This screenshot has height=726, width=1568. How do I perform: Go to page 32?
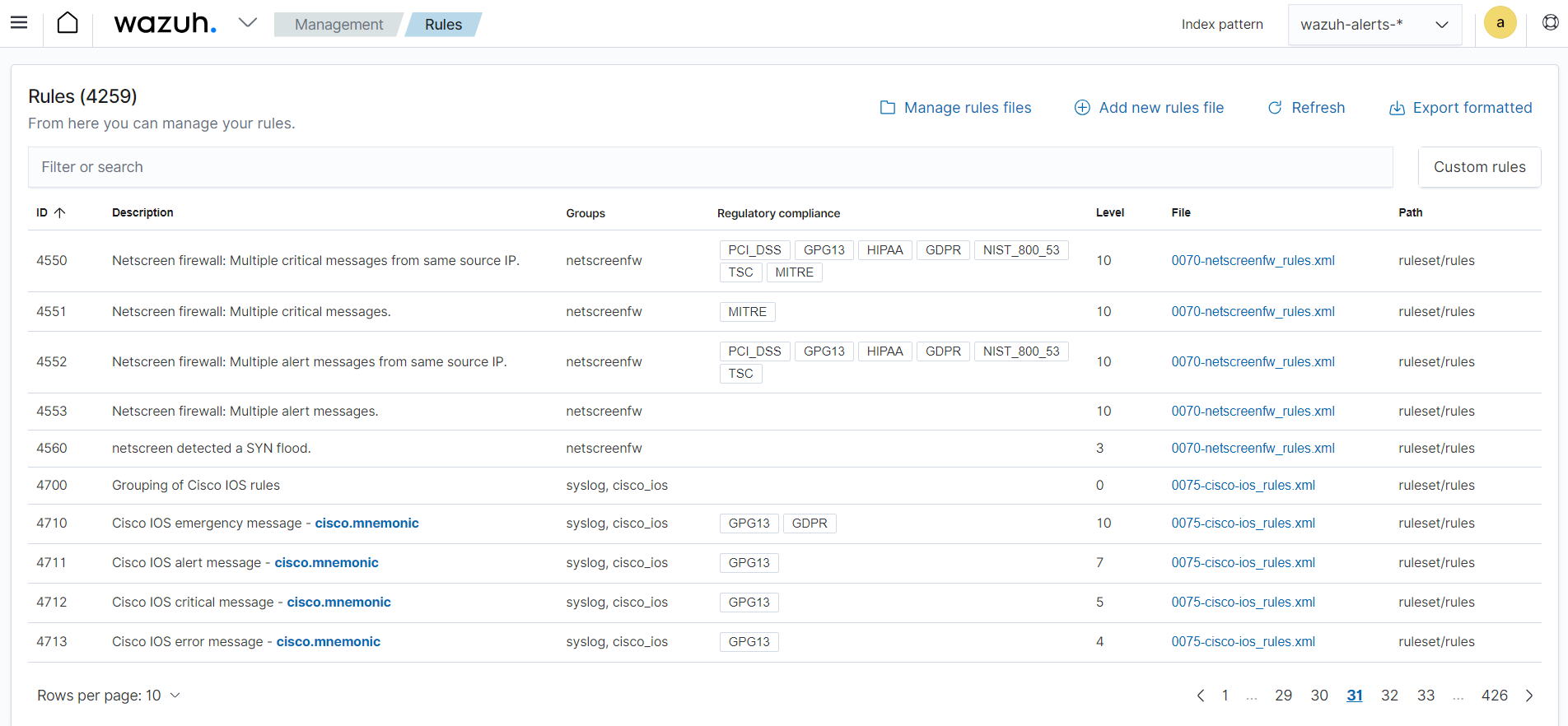[x=1389, y=696]
